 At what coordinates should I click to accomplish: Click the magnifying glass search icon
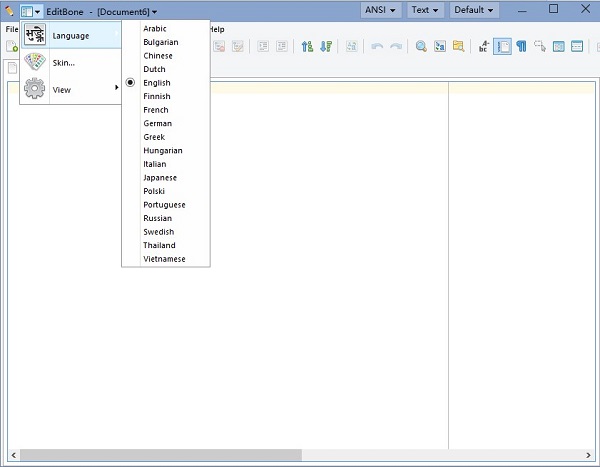point(422,46)
